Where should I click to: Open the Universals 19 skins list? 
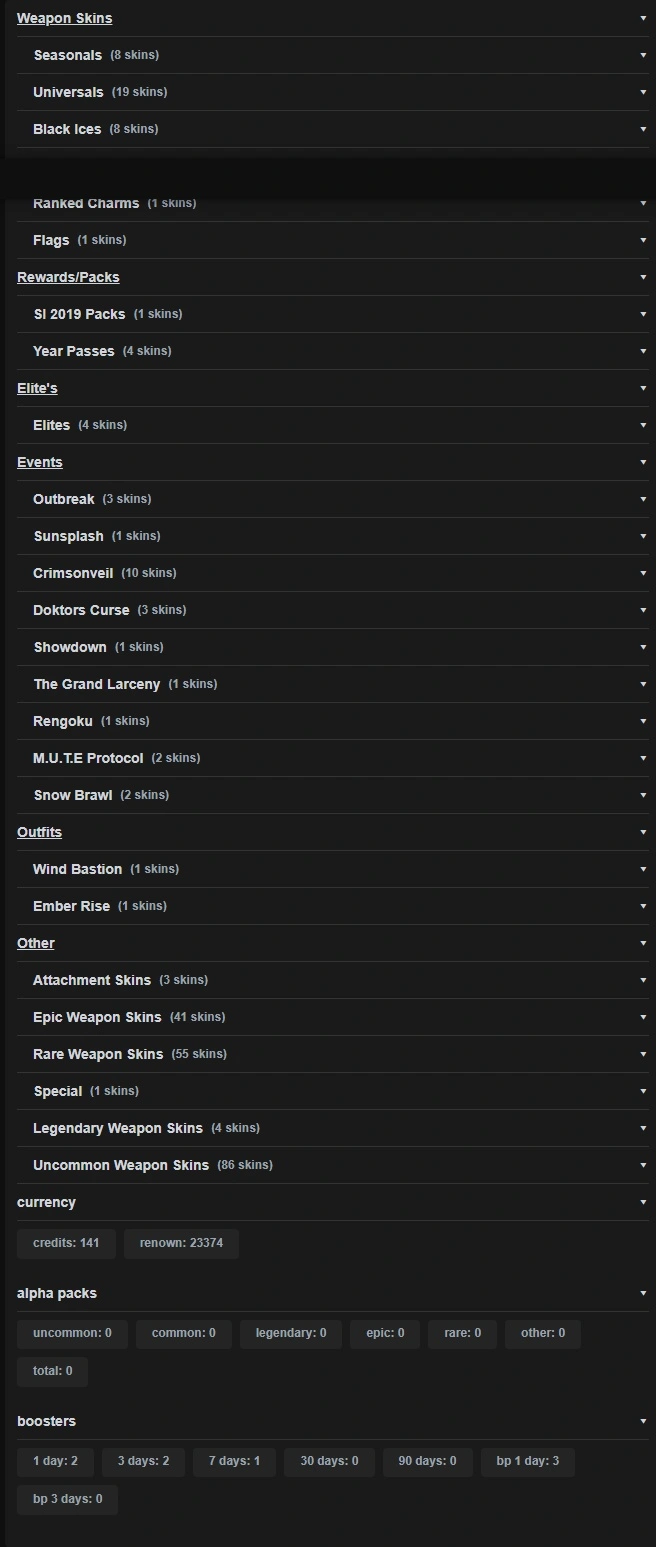click(x=333, y=92)
